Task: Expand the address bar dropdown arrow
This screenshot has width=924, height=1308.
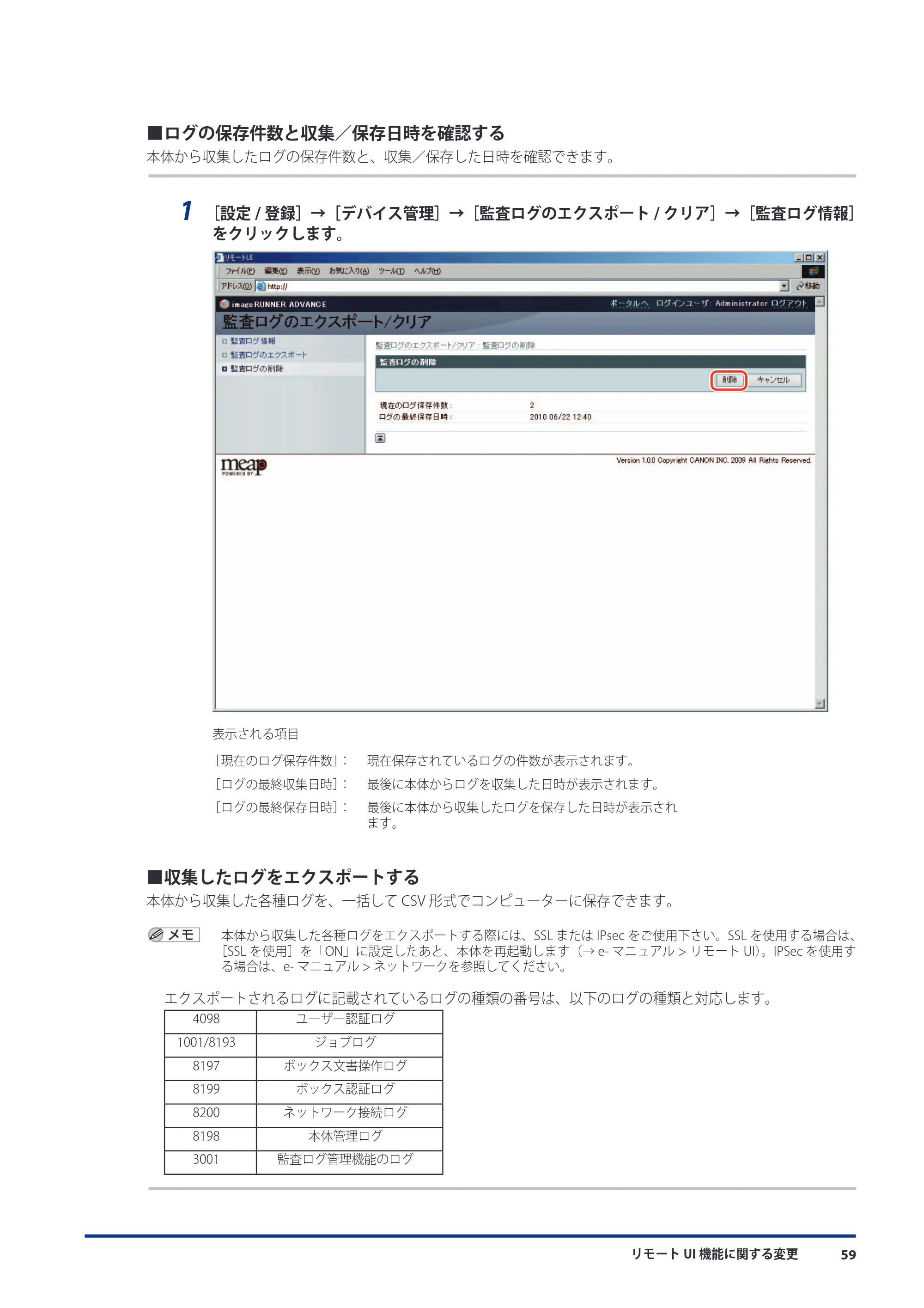Action: [x=784, y=286]
